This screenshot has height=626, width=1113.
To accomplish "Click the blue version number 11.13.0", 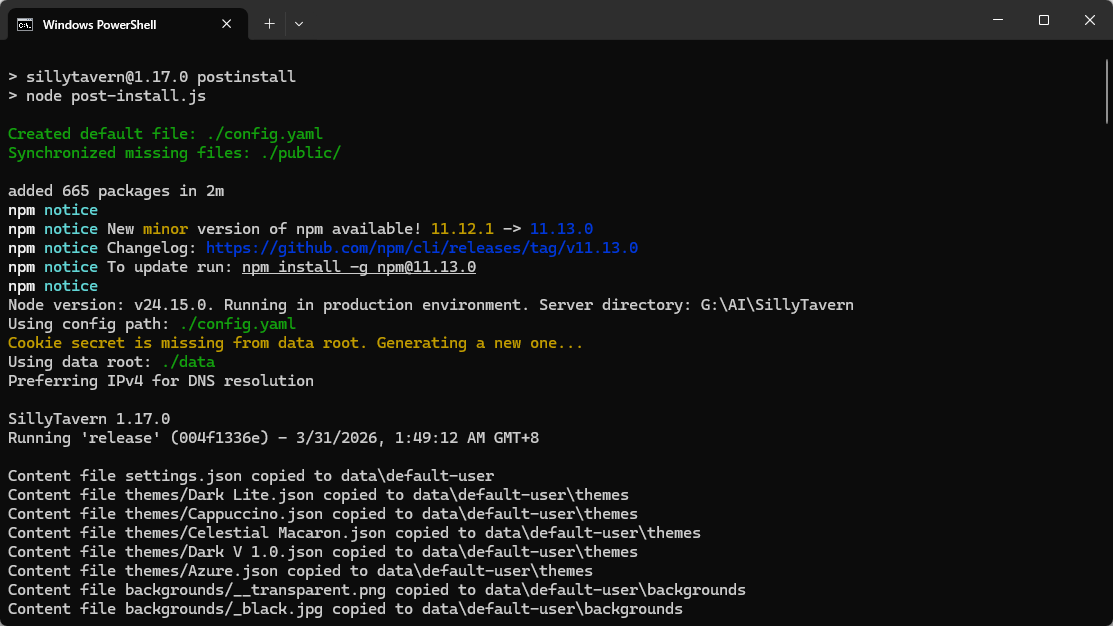I will 561,229.
